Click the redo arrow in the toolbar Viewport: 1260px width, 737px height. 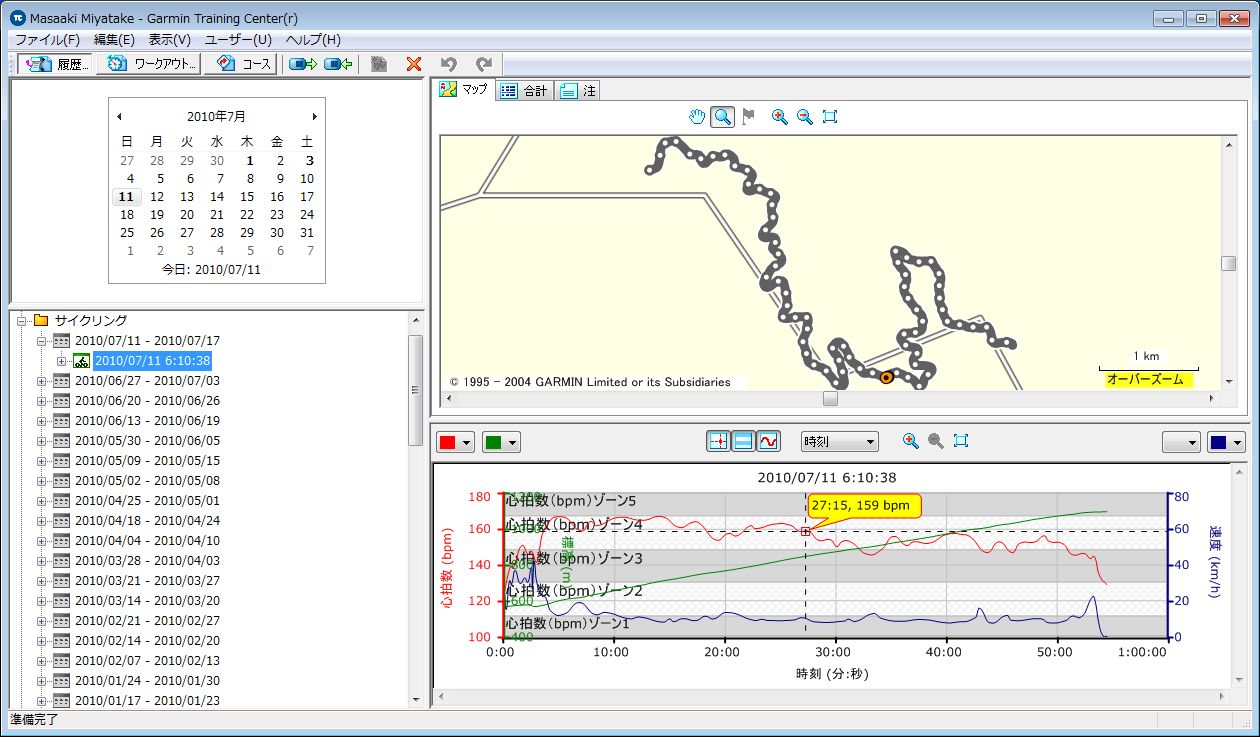pos(484,64)
